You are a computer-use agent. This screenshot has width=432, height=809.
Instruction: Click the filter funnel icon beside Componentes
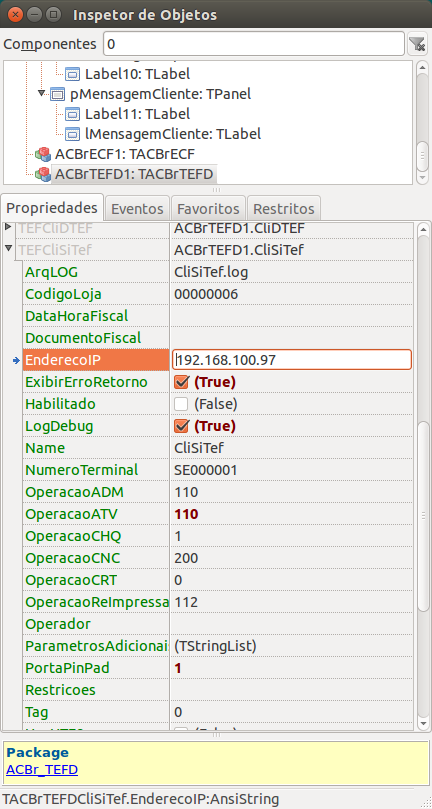(417, 44)
